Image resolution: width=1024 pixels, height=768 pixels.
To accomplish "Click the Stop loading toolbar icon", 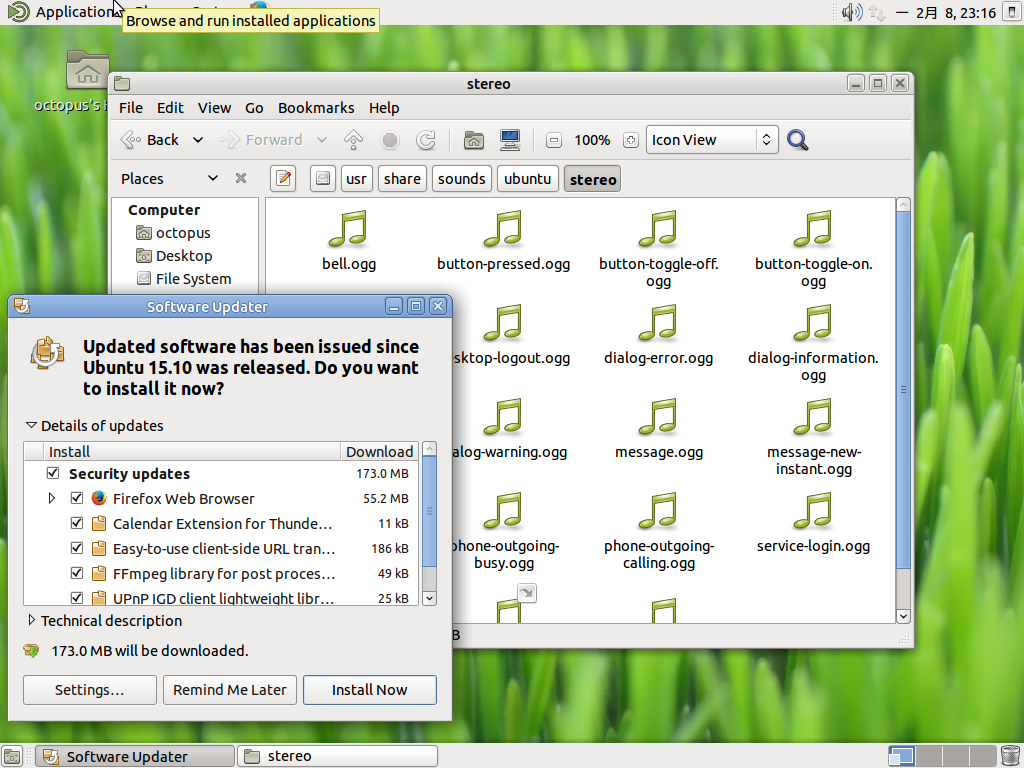I will (390, 140).
